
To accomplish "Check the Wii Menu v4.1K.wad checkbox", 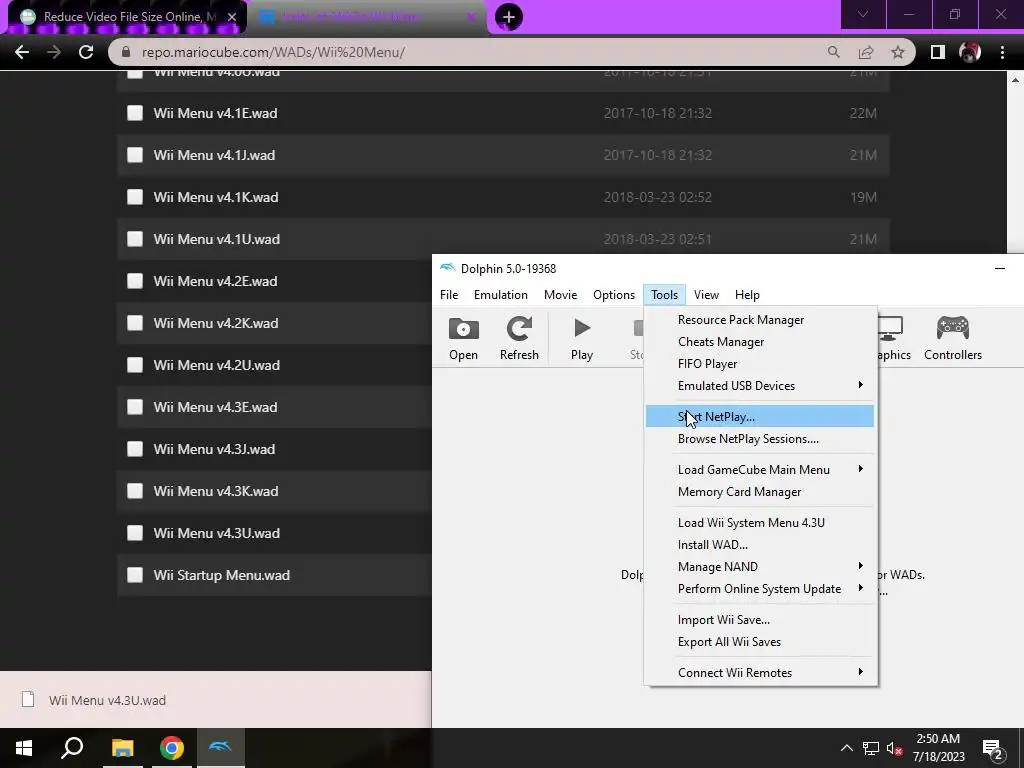I will coord(135,197).
